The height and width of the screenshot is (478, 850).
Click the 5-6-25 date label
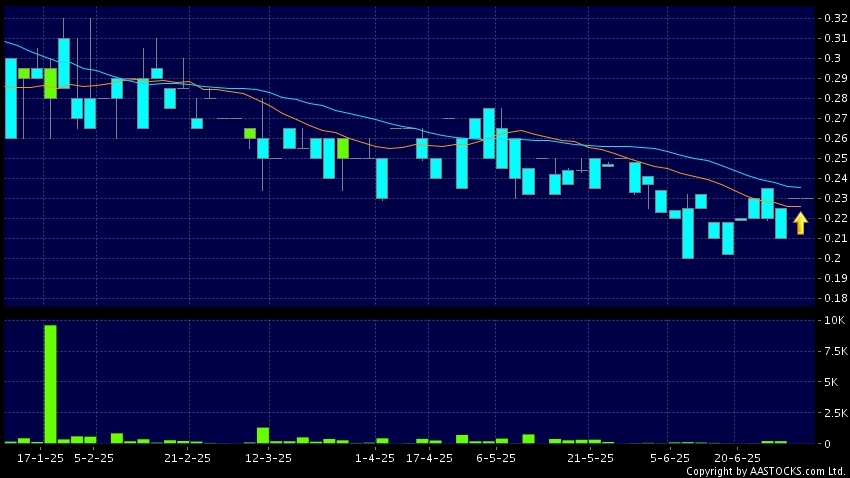tap(670, 458)
